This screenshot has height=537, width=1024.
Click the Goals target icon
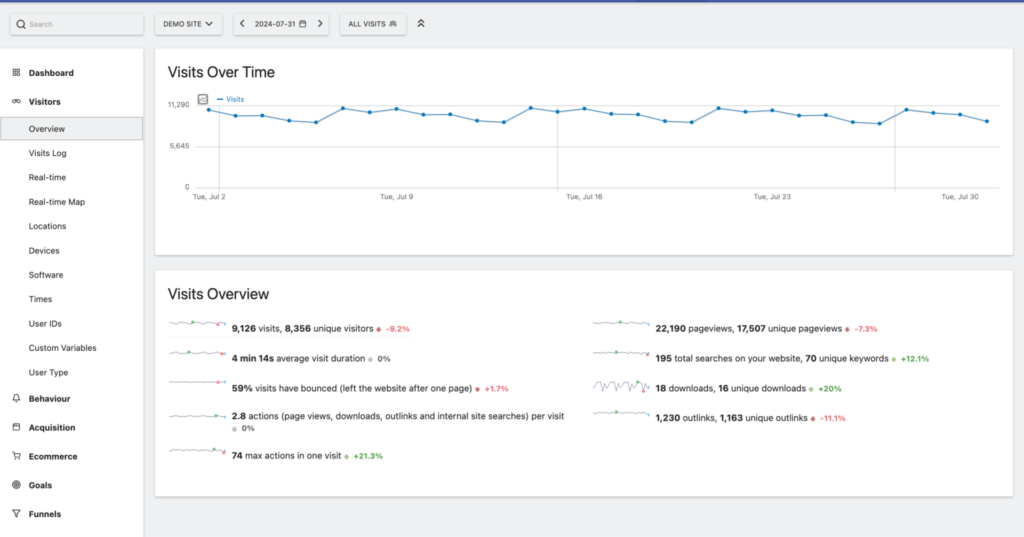coord(16,485)
